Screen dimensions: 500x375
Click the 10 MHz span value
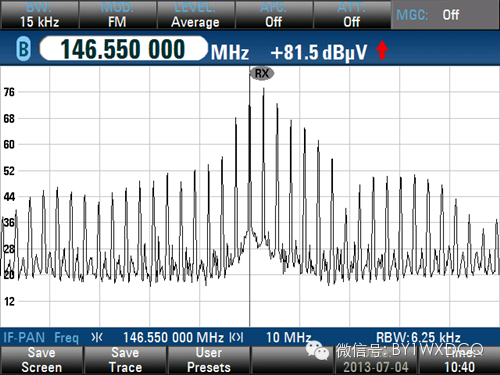point(289,338)
